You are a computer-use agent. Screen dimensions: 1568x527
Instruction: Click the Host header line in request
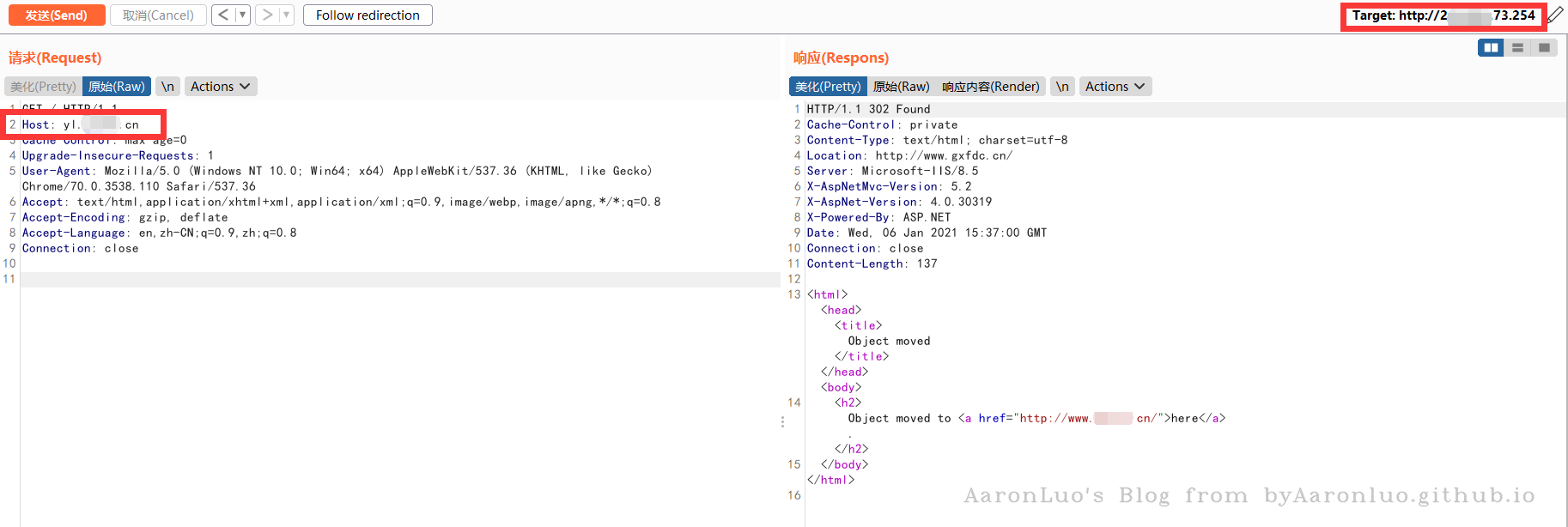coord(81,124)
